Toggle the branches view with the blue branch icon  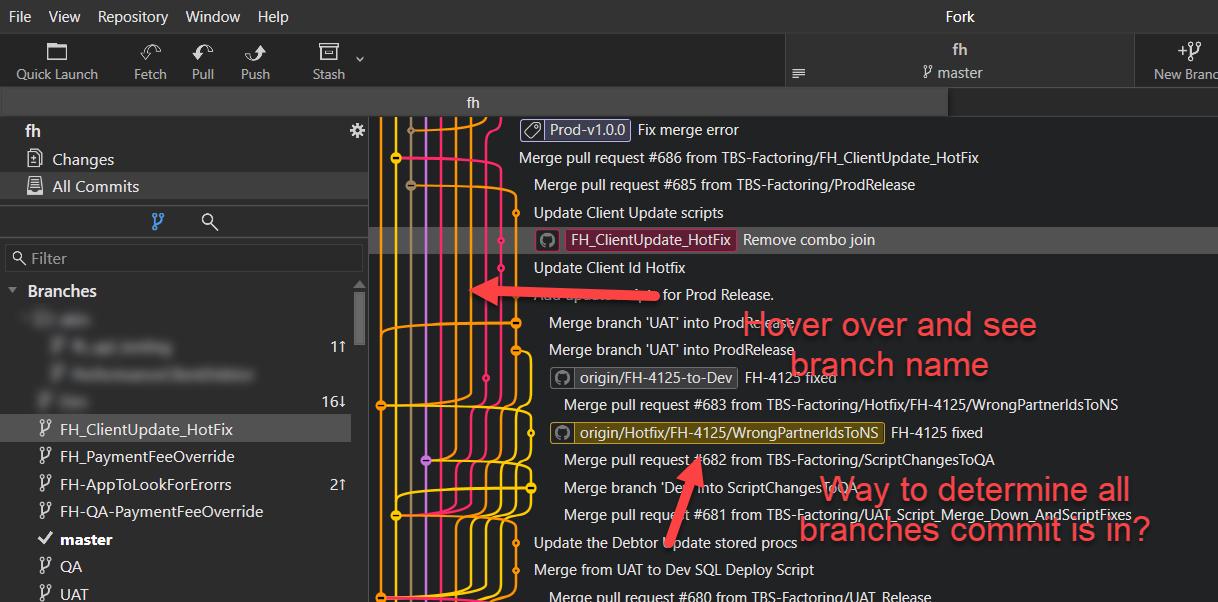[157, 221]
